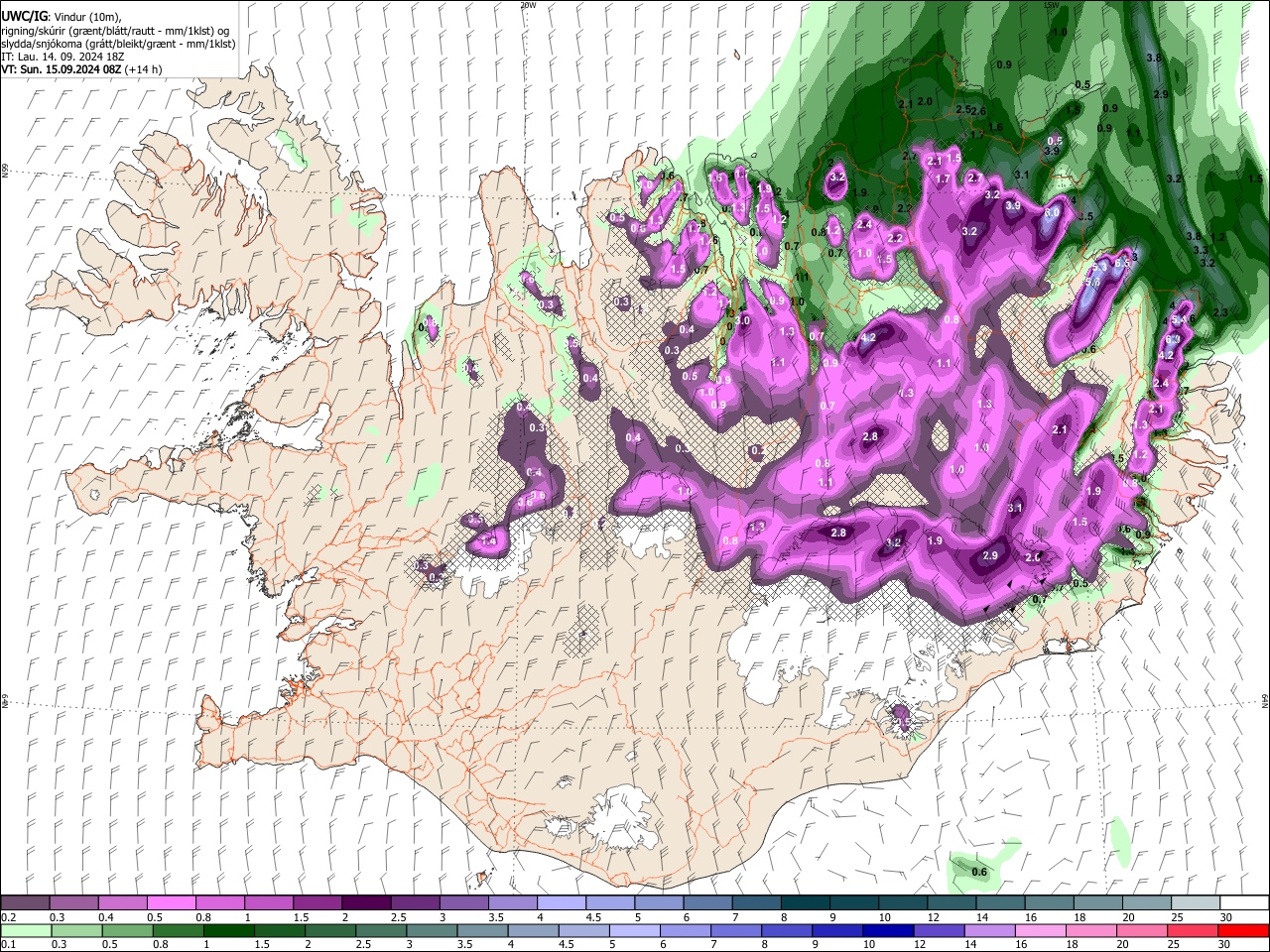The width and height of the screenshot is (1270, 952).
Task: Click the '64N' latitude label on right edge
Action: tap(1265, 700)
